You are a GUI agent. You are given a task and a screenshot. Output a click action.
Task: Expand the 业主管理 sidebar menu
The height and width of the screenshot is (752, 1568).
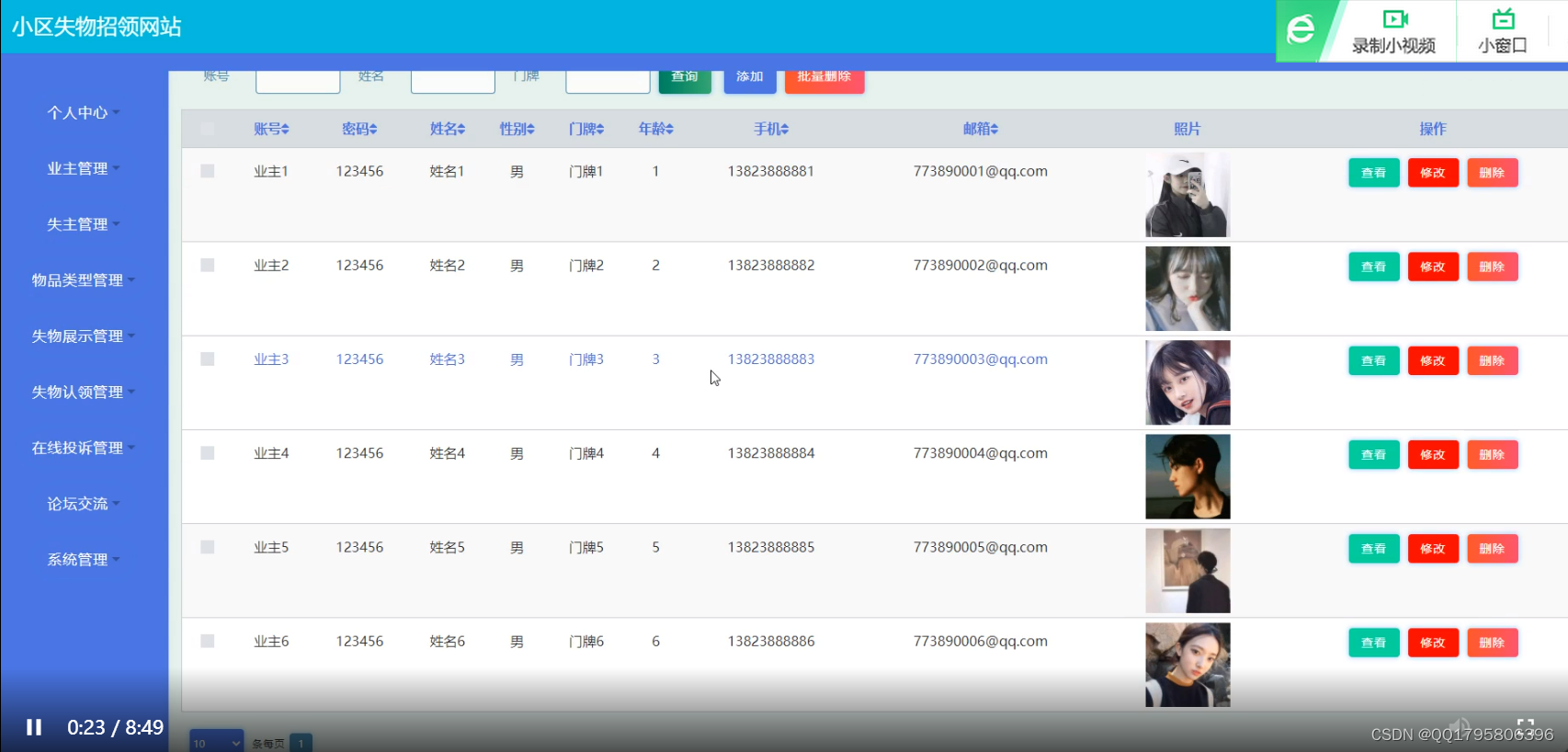pyautogui.click(x=84, y=168)
